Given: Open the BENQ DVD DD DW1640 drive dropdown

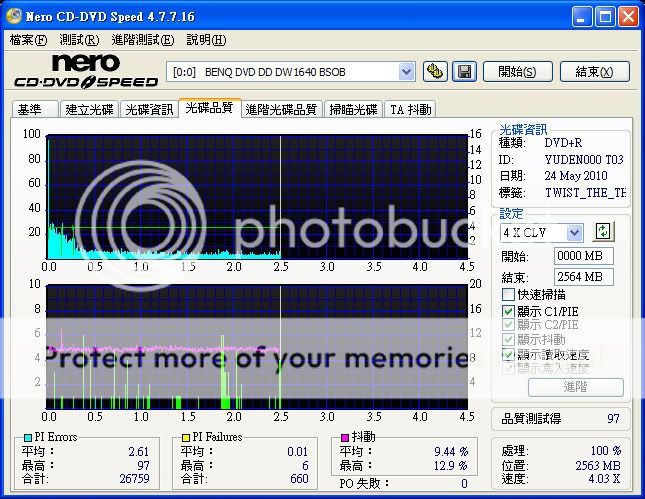Looking at the screenshot, I should [406, 72].
